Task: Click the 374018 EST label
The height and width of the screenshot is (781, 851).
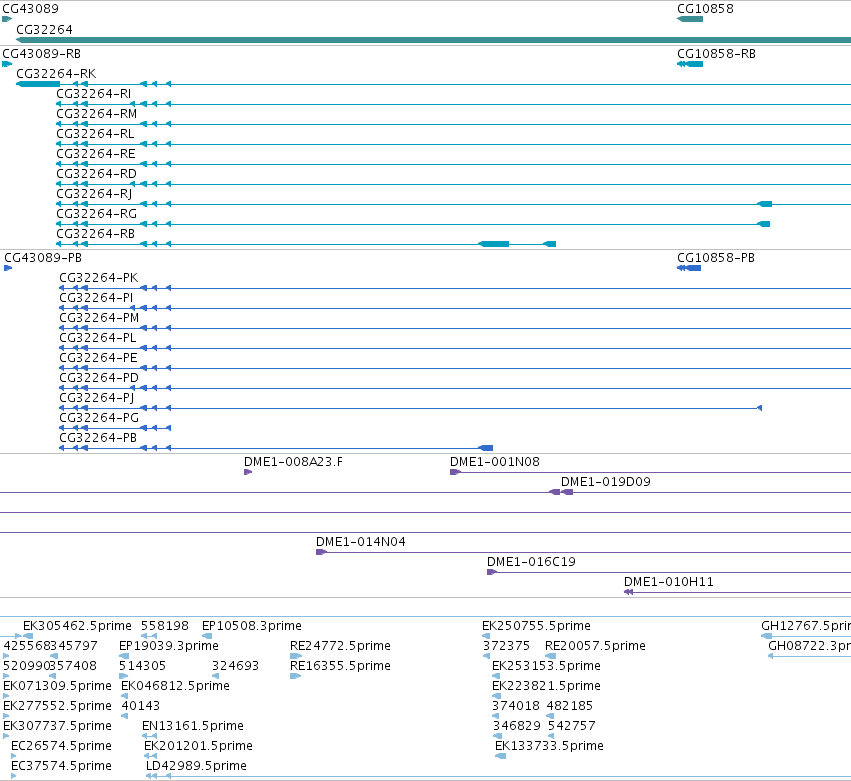Action: tap(516, 706)
